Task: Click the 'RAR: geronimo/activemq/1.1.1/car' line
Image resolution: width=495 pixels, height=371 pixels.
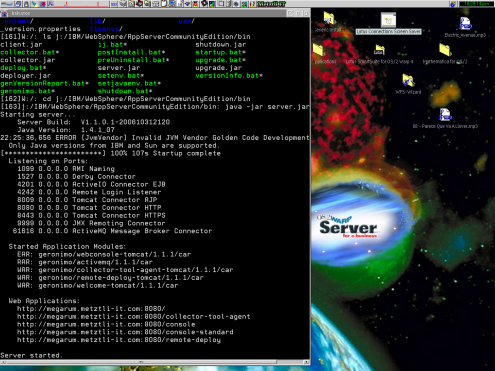Action: pos(85,262)
